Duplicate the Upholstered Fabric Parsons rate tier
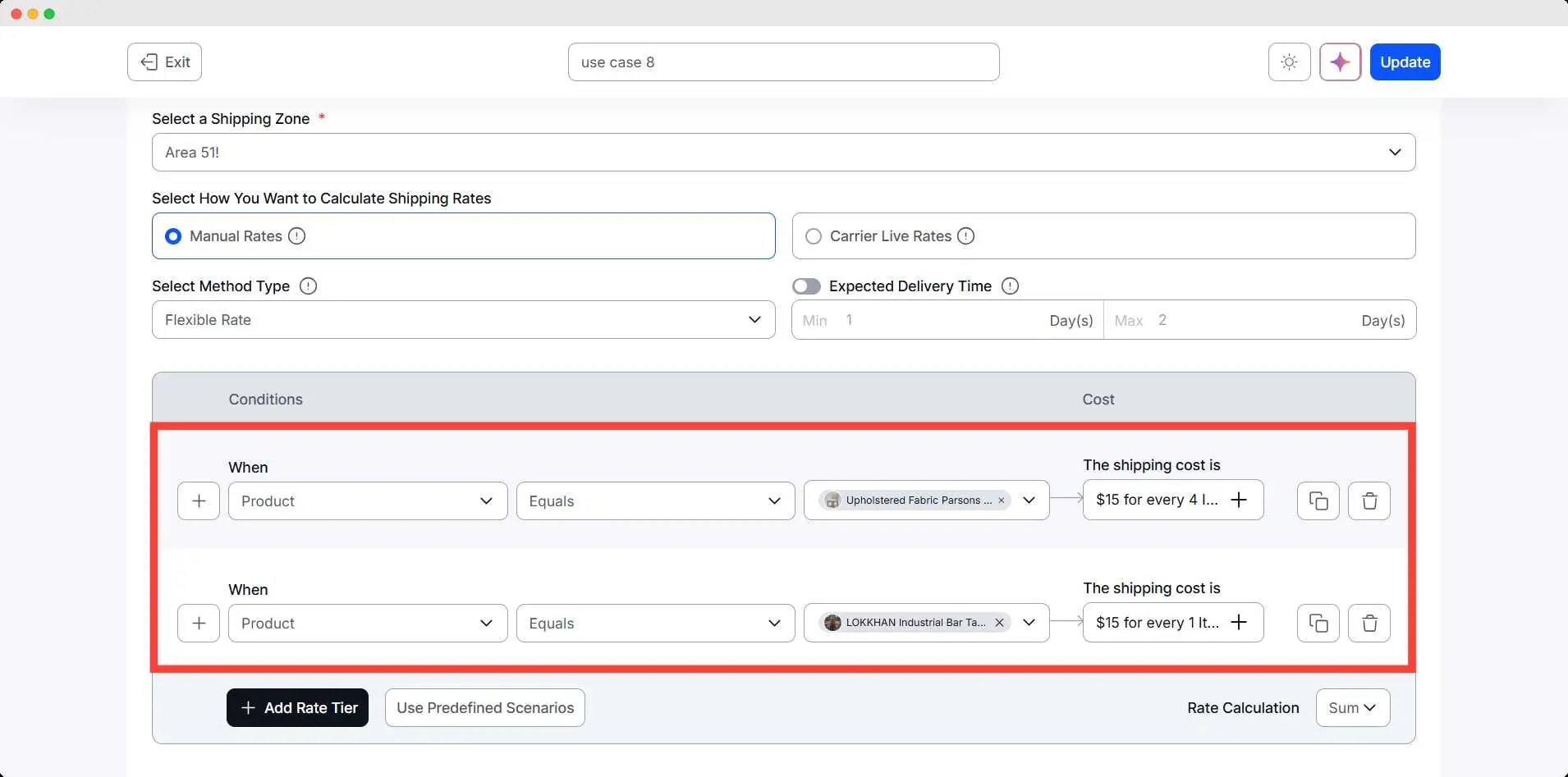 coord(1318,500)
